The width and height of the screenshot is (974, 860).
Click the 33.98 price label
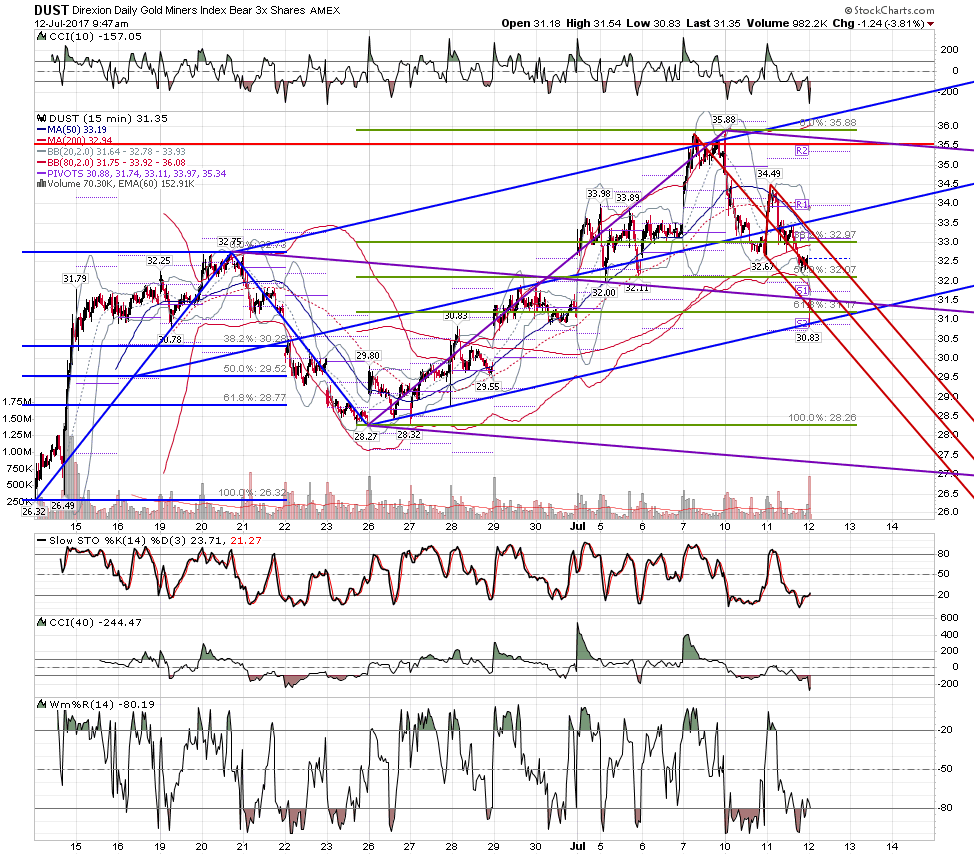[599, 194]
